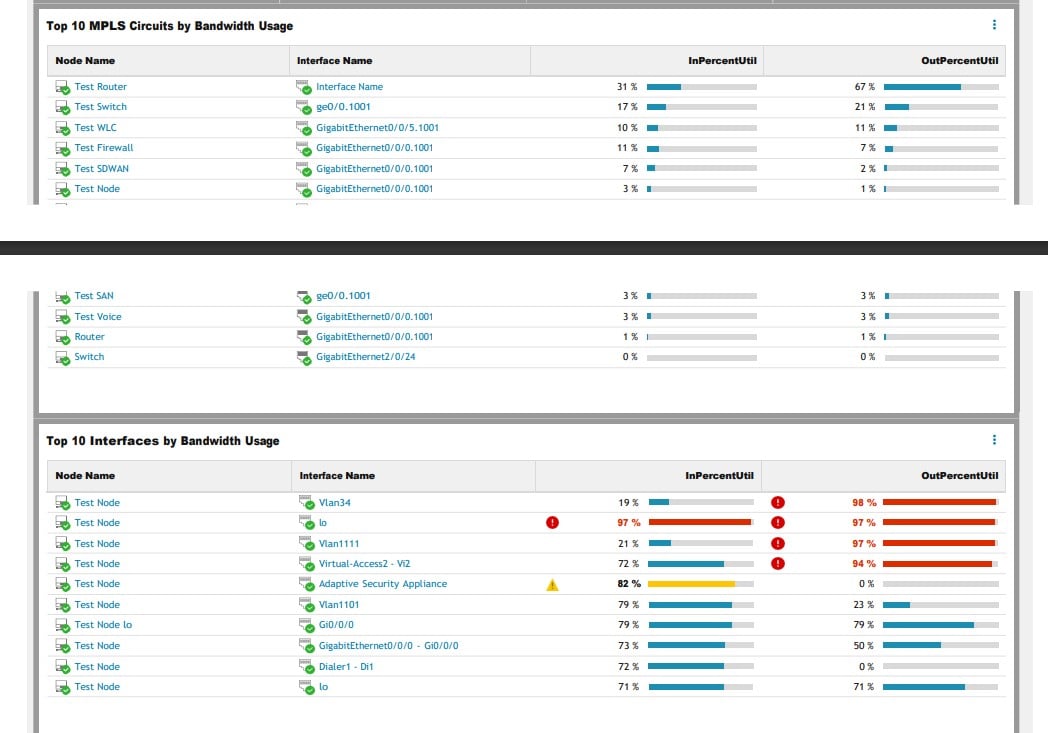Click interface icon beside GigabitEthernet2/0/24

(x=303, y=357)
